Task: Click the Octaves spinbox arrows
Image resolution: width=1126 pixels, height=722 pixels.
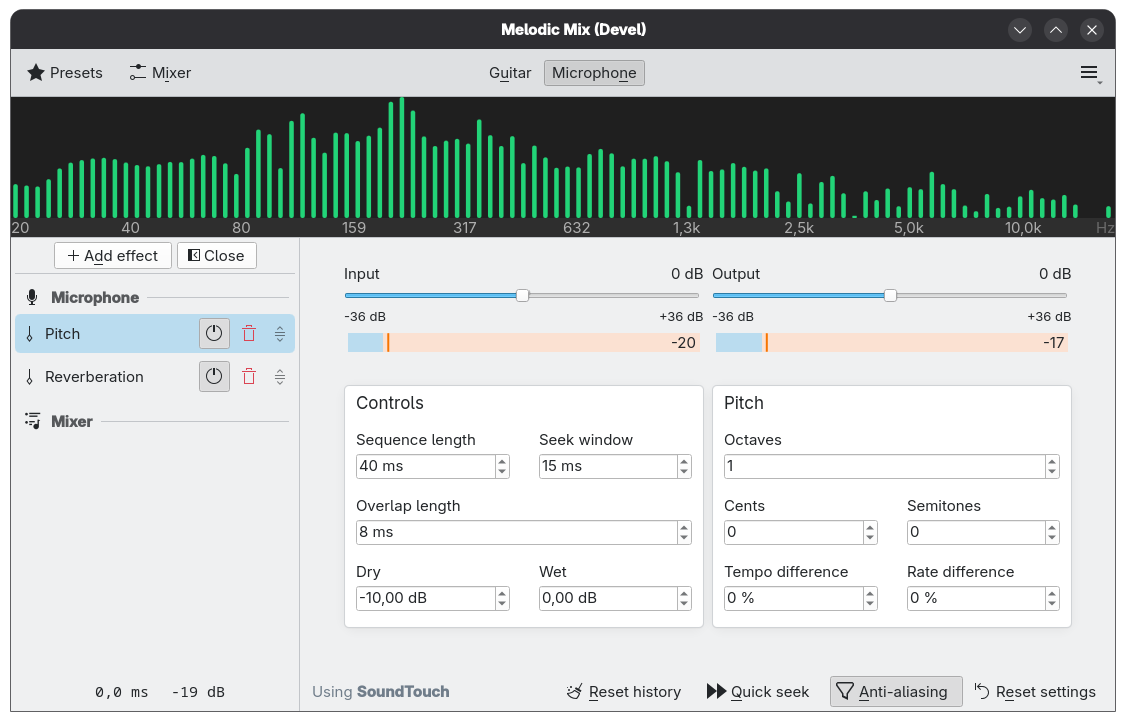Action: point(1051,466)
